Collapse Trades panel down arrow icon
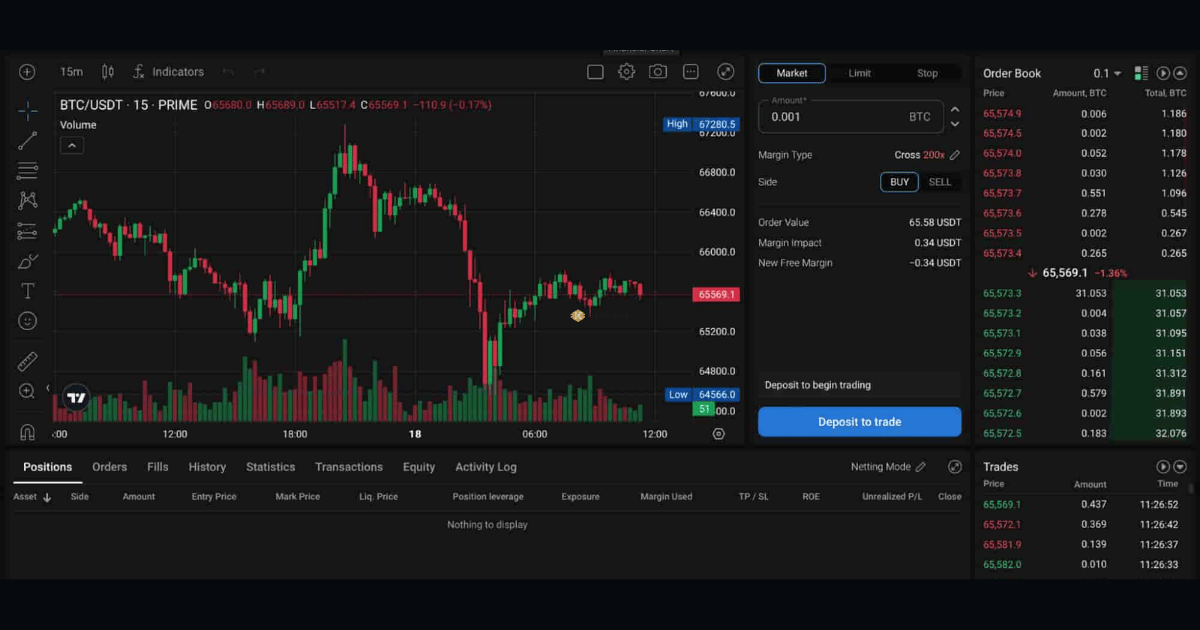This screenshot has height=630, width=1200. pyautogui.click(x=1180, y=467)
